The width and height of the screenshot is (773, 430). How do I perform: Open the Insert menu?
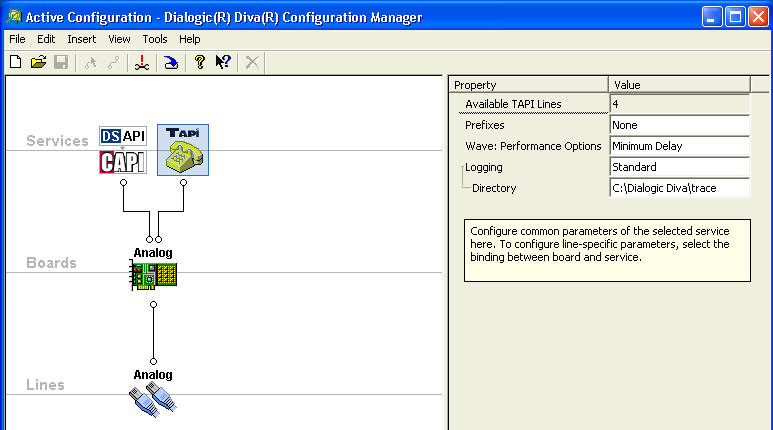pos(81,39)
